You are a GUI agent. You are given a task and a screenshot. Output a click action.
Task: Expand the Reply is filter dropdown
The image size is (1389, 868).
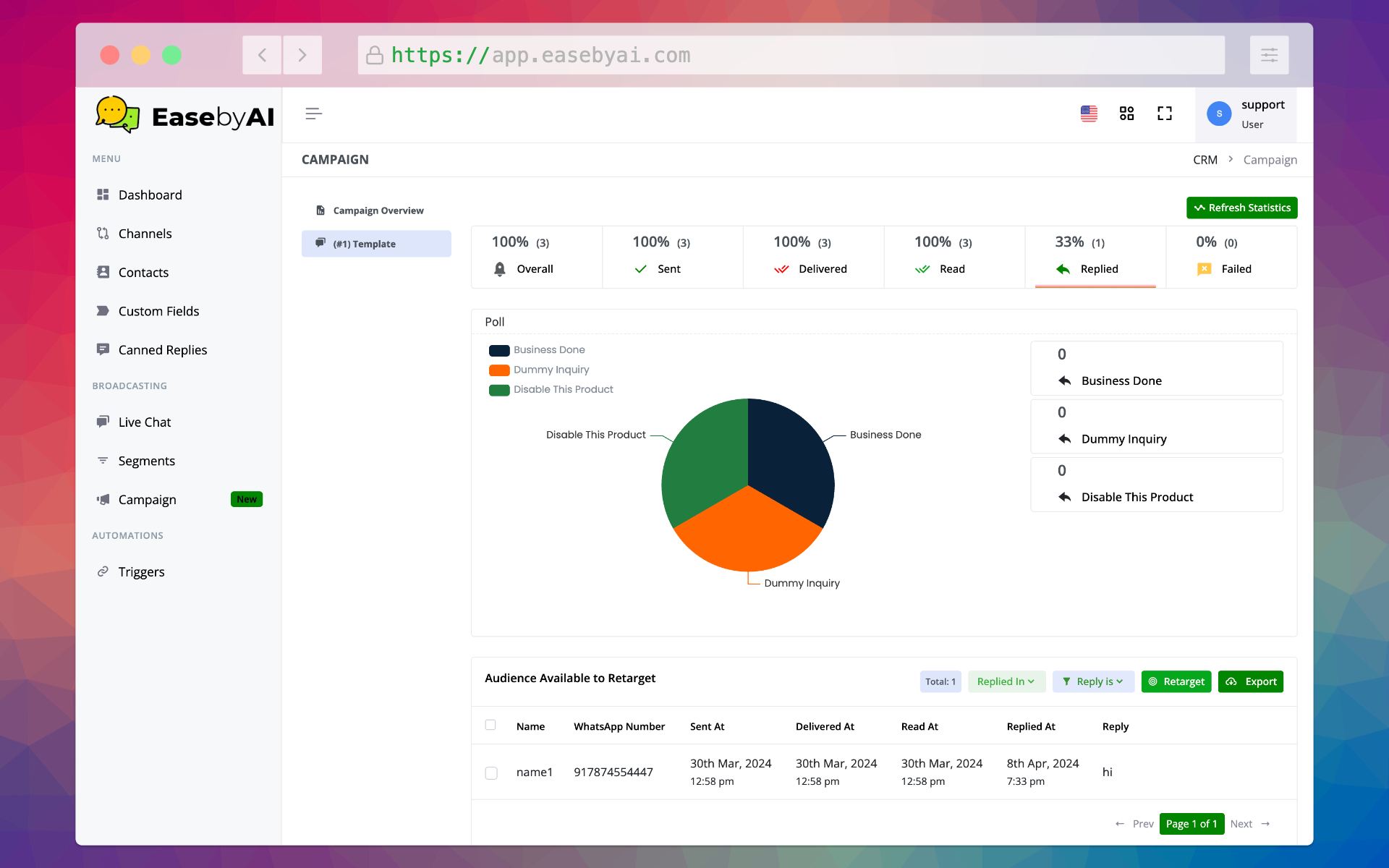1092,681
